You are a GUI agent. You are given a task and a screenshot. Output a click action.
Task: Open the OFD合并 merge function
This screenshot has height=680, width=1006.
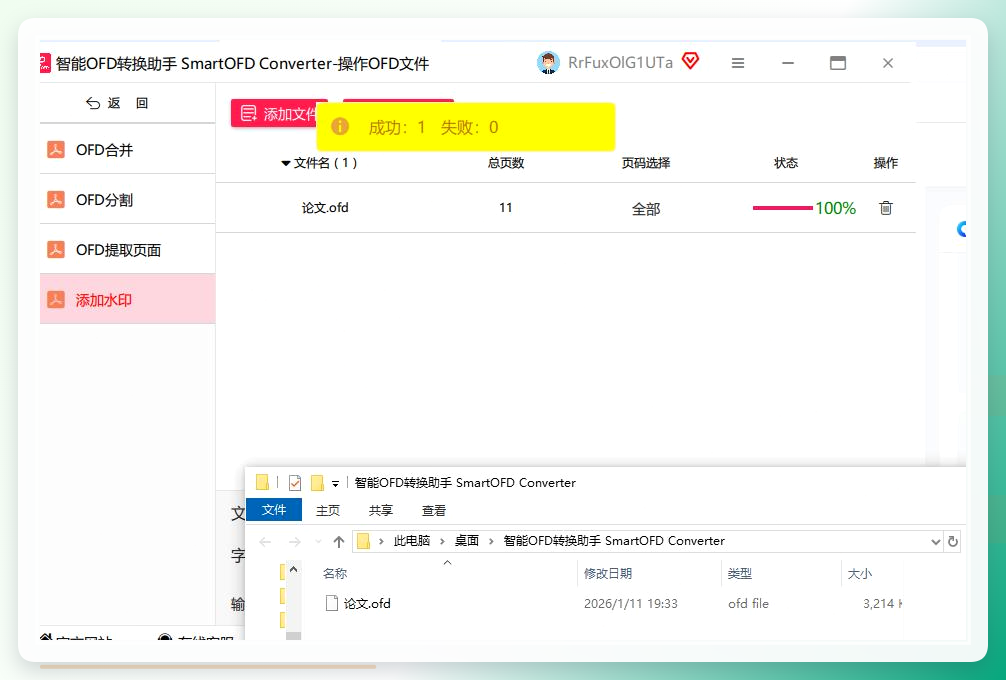coord(128,149)
